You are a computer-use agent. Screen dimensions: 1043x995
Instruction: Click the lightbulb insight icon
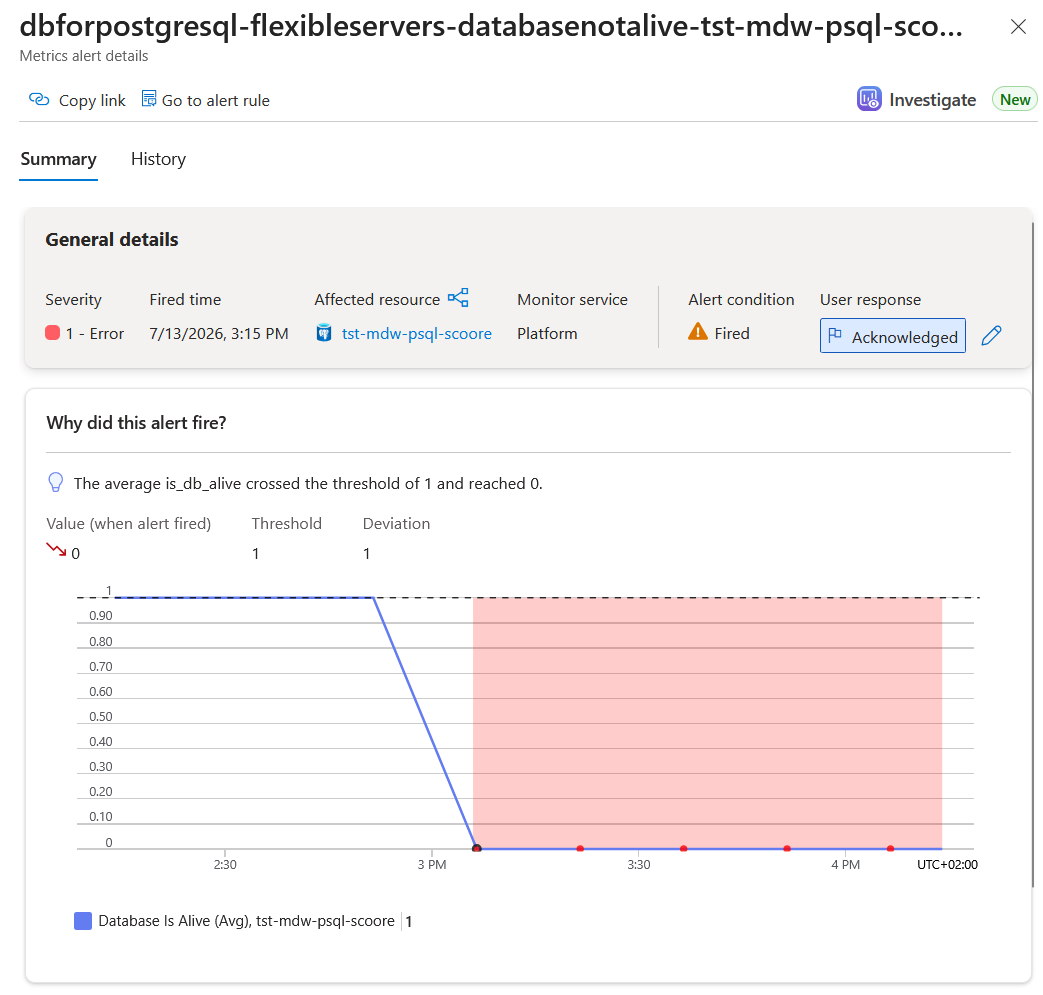(56, 482)
